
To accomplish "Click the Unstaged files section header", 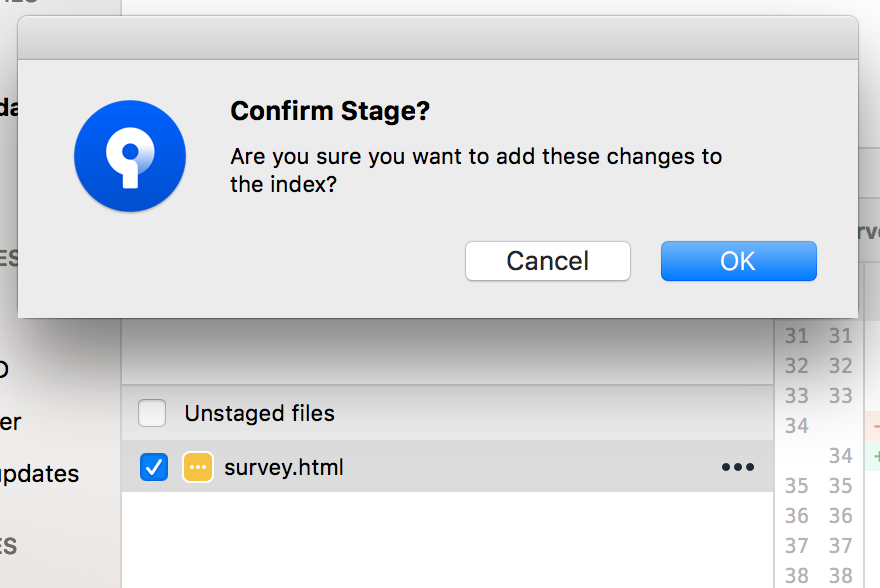I will click(x=258, y=413).
